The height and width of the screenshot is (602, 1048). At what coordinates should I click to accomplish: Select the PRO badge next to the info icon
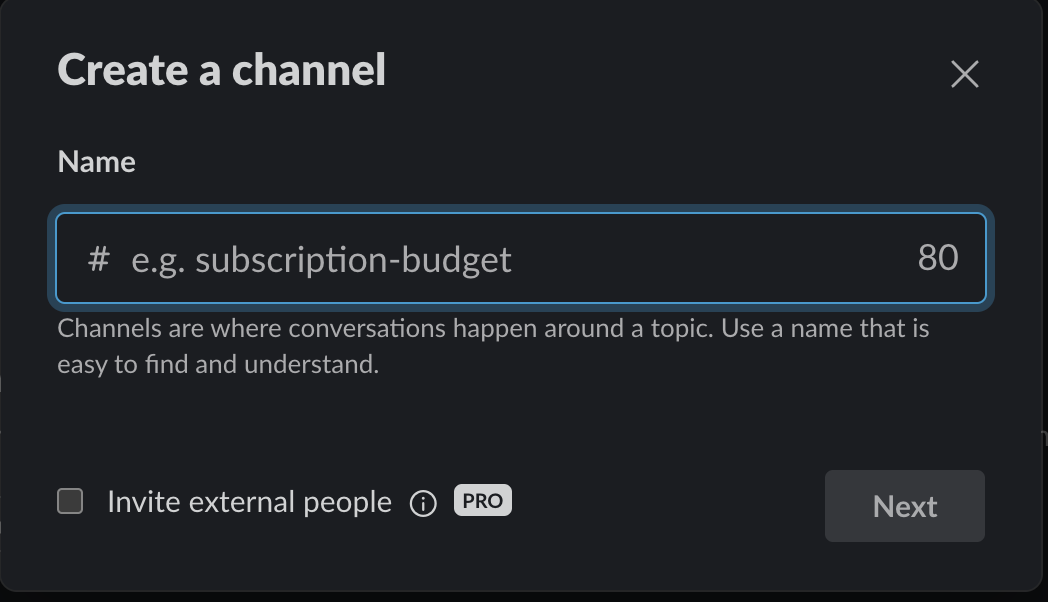coord(482,500)
